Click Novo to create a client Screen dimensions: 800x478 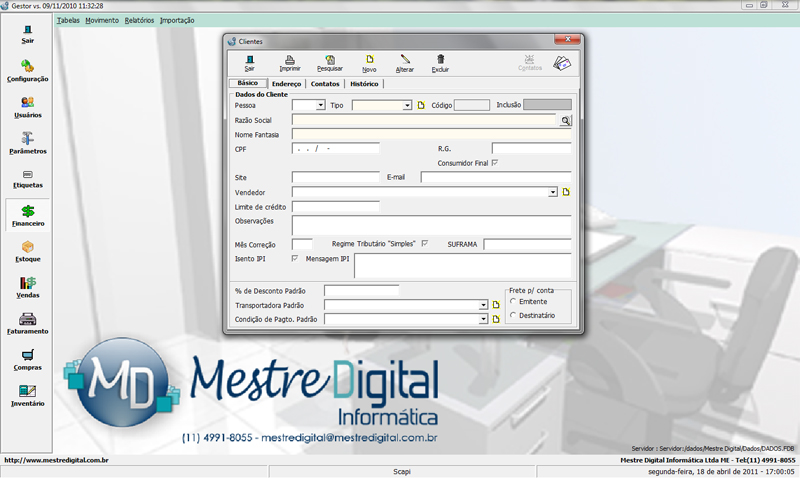pos(369,63)
